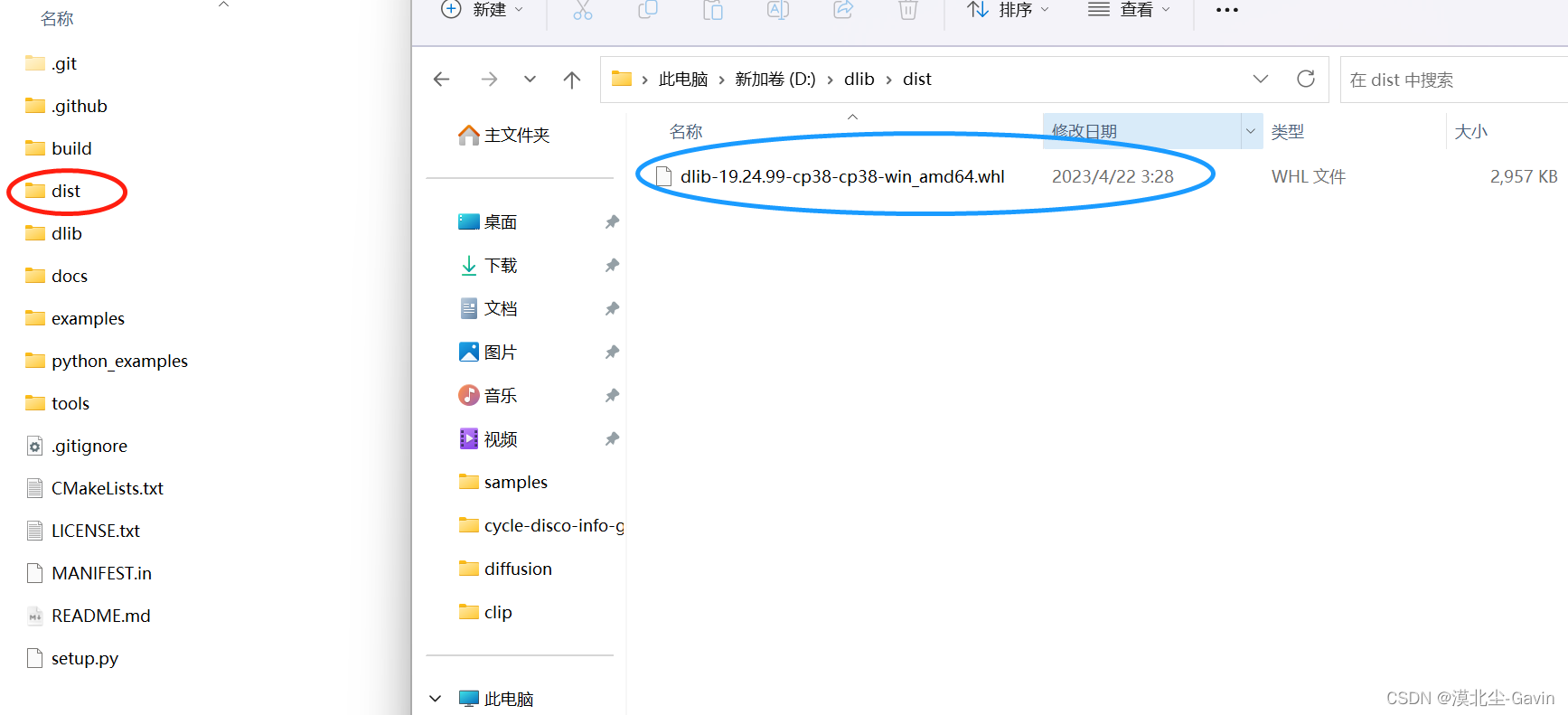The height and width of the screenshot is (715, 1568).
Task: Sort by the 名称 column header
Action: (x=686, y=132)
